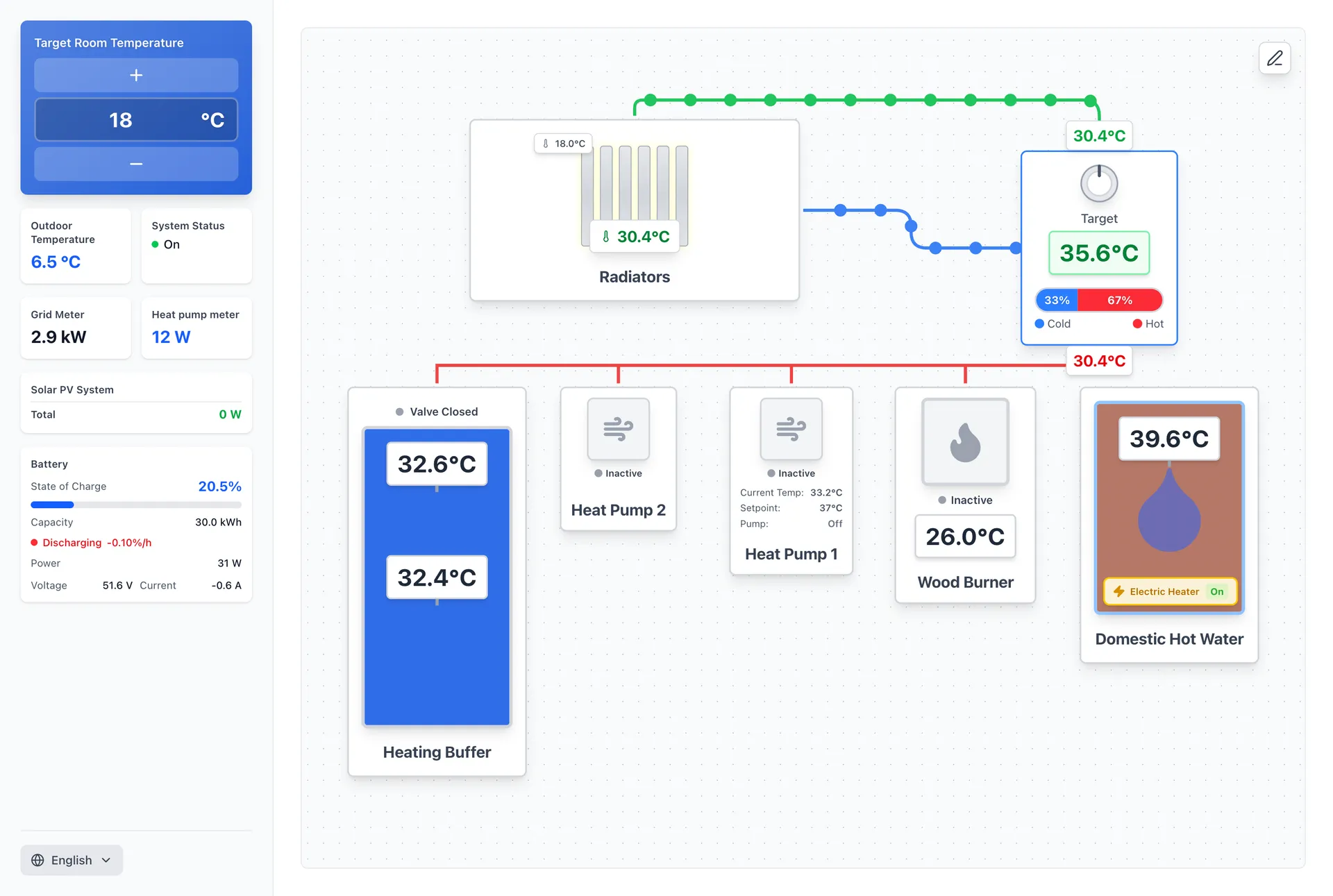Click the Heat Pump 1 Inactive status
This screenshot has width=1333, height=896.
pos(791,473)
